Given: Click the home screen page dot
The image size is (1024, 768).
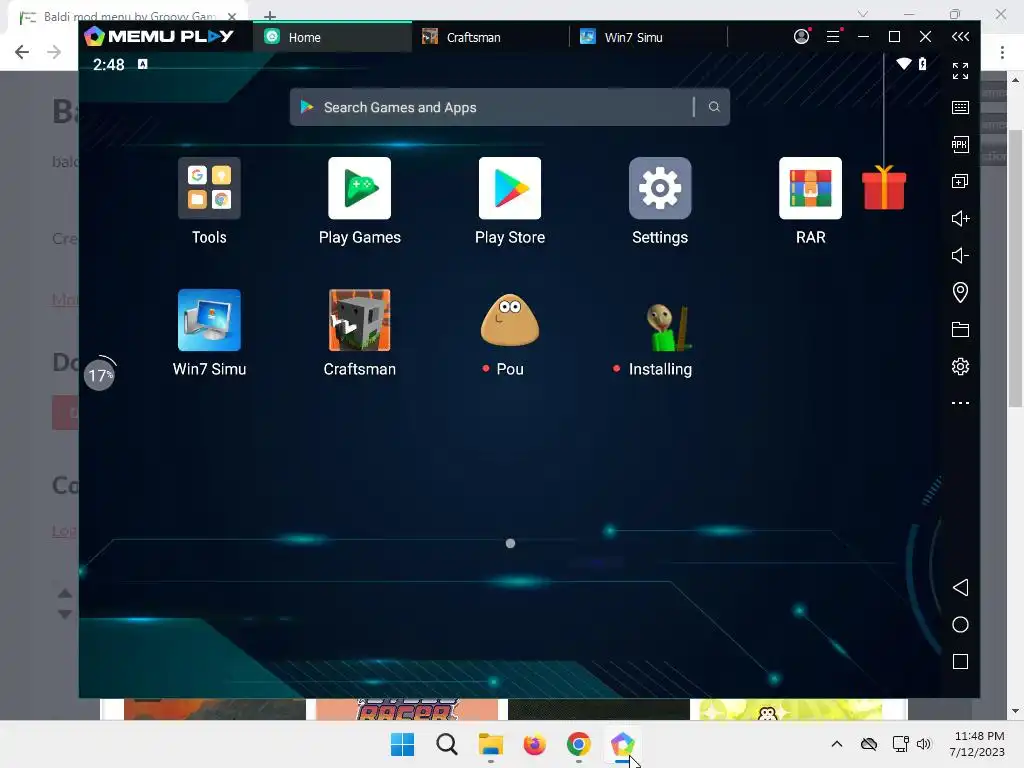Looking at the screenshot, I should (510, 543).
